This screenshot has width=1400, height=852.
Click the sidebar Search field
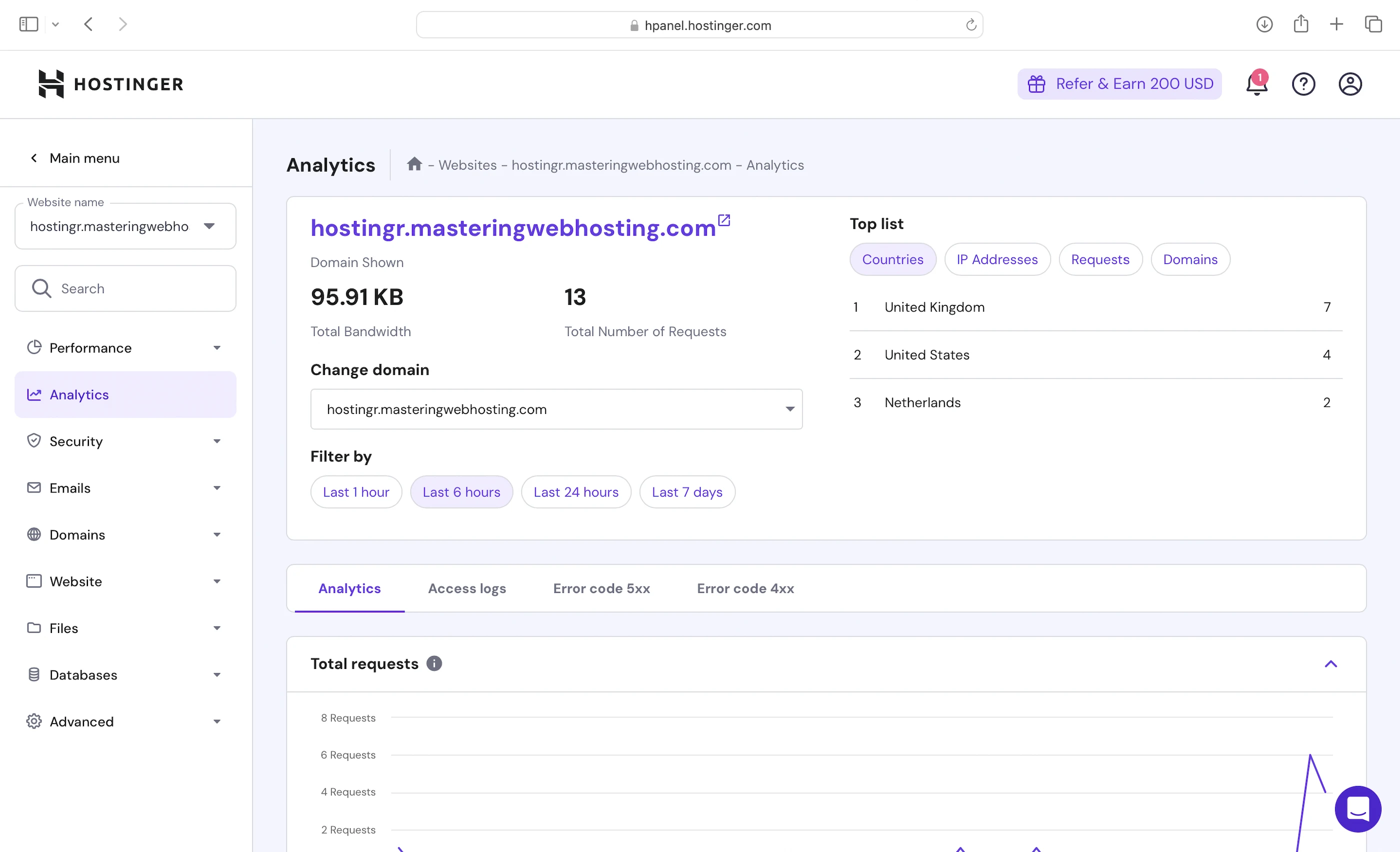pos(125,288)
